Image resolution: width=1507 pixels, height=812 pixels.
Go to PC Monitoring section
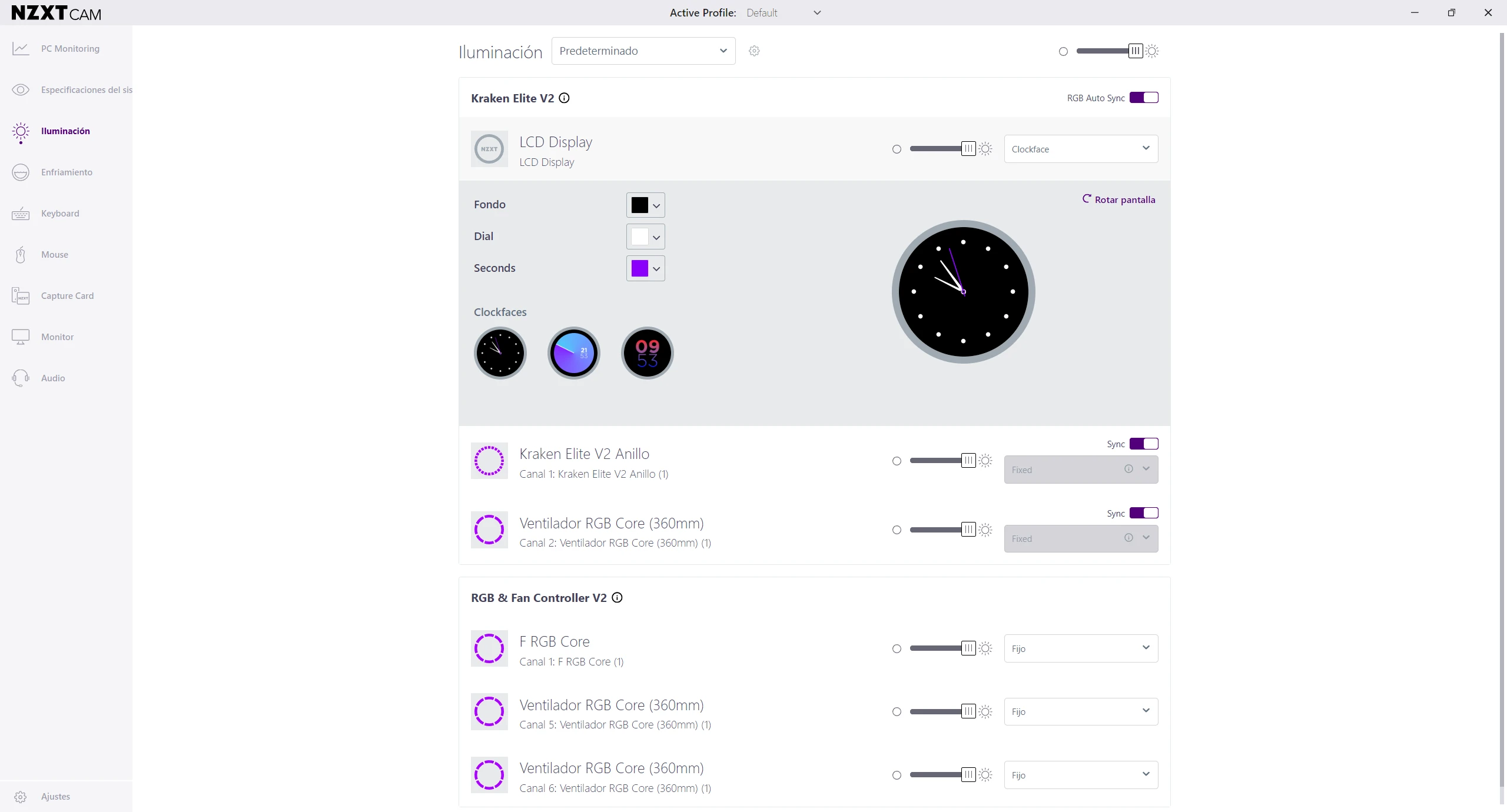[x=70, y=49]
